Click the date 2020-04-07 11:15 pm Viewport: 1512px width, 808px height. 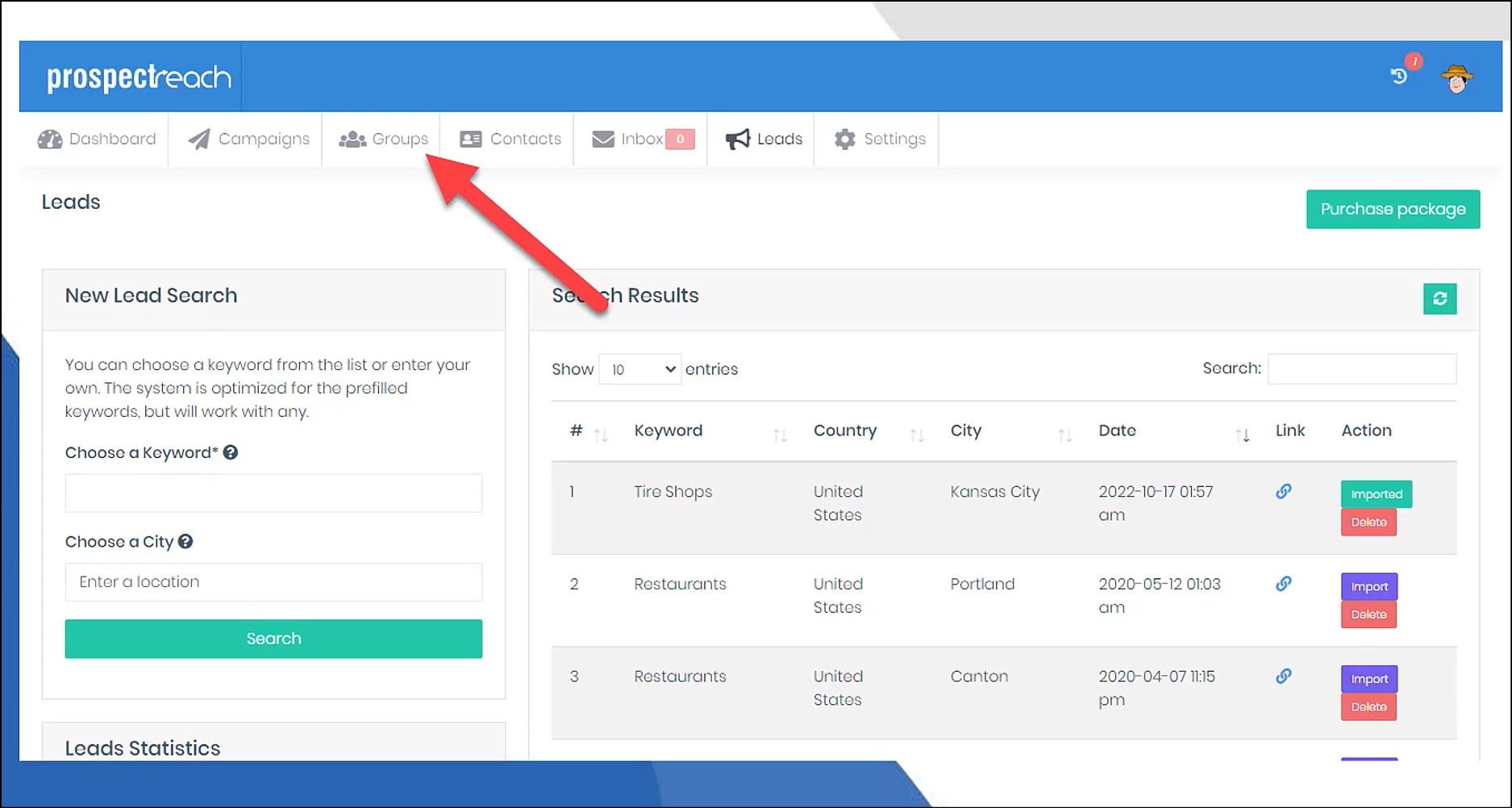click(x=1156, y=688)
